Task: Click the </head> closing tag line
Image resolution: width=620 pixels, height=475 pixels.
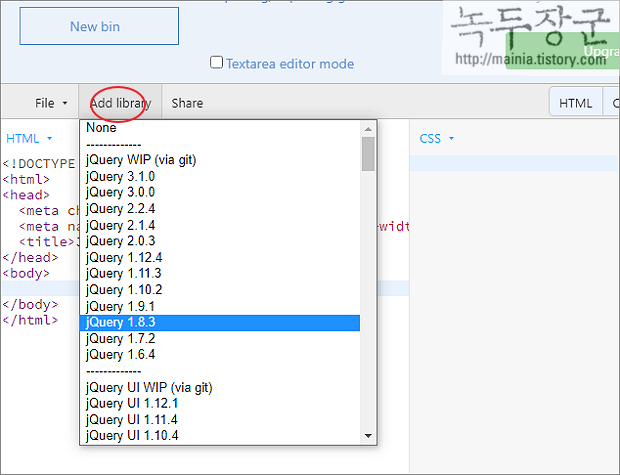Action: [x=30, y=257]
